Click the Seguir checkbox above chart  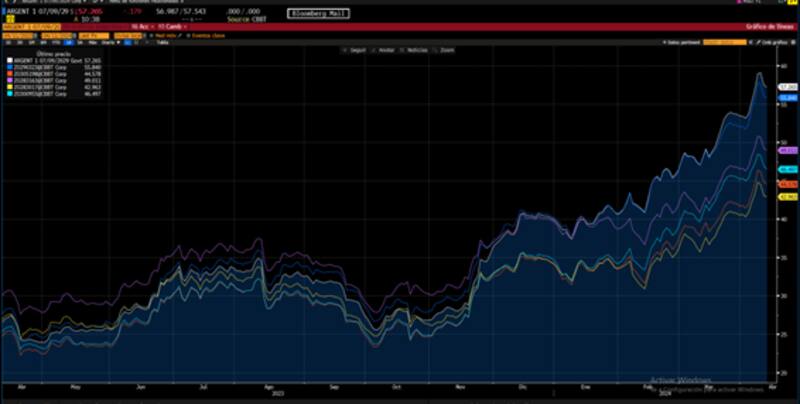(x=353, y=49)
